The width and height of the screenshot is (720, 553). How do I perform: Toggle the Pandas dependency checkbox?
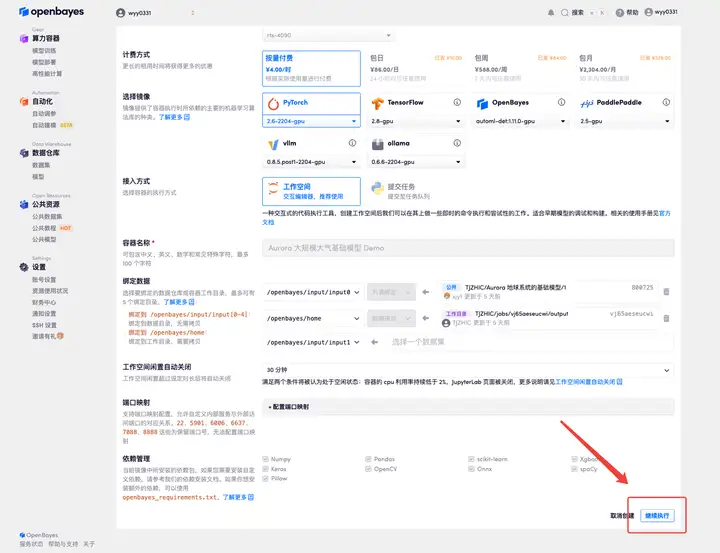pyautogui.click(x=368, y=459)
